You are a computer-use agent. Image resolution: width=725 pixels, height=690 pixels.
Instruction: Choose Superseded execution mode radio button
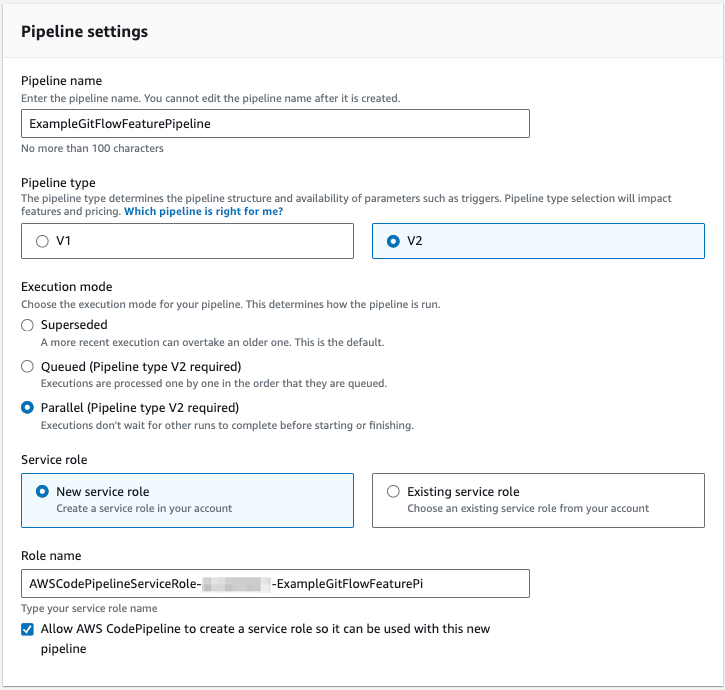(x=28, y=325)
